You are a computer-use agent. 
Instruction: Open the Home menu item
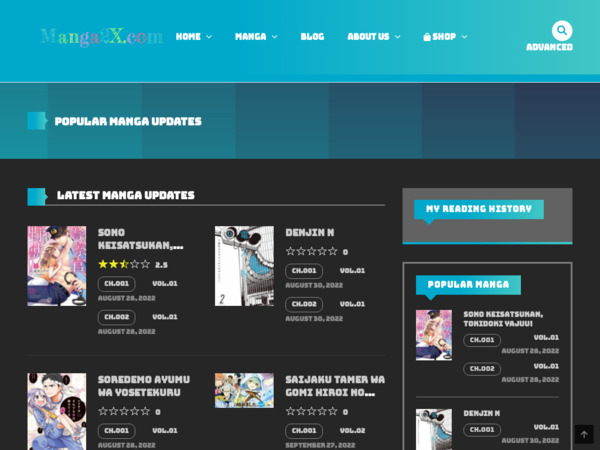pyautogui.click(x=188, y=37)
